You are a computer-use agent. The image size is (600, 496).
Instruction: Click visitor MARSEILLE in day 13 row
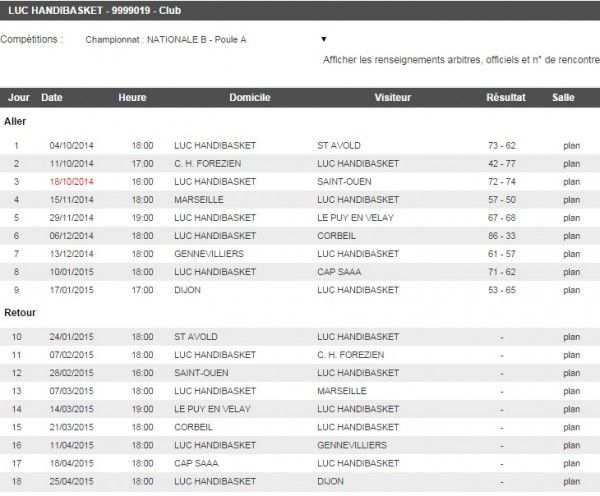point(342,391)
